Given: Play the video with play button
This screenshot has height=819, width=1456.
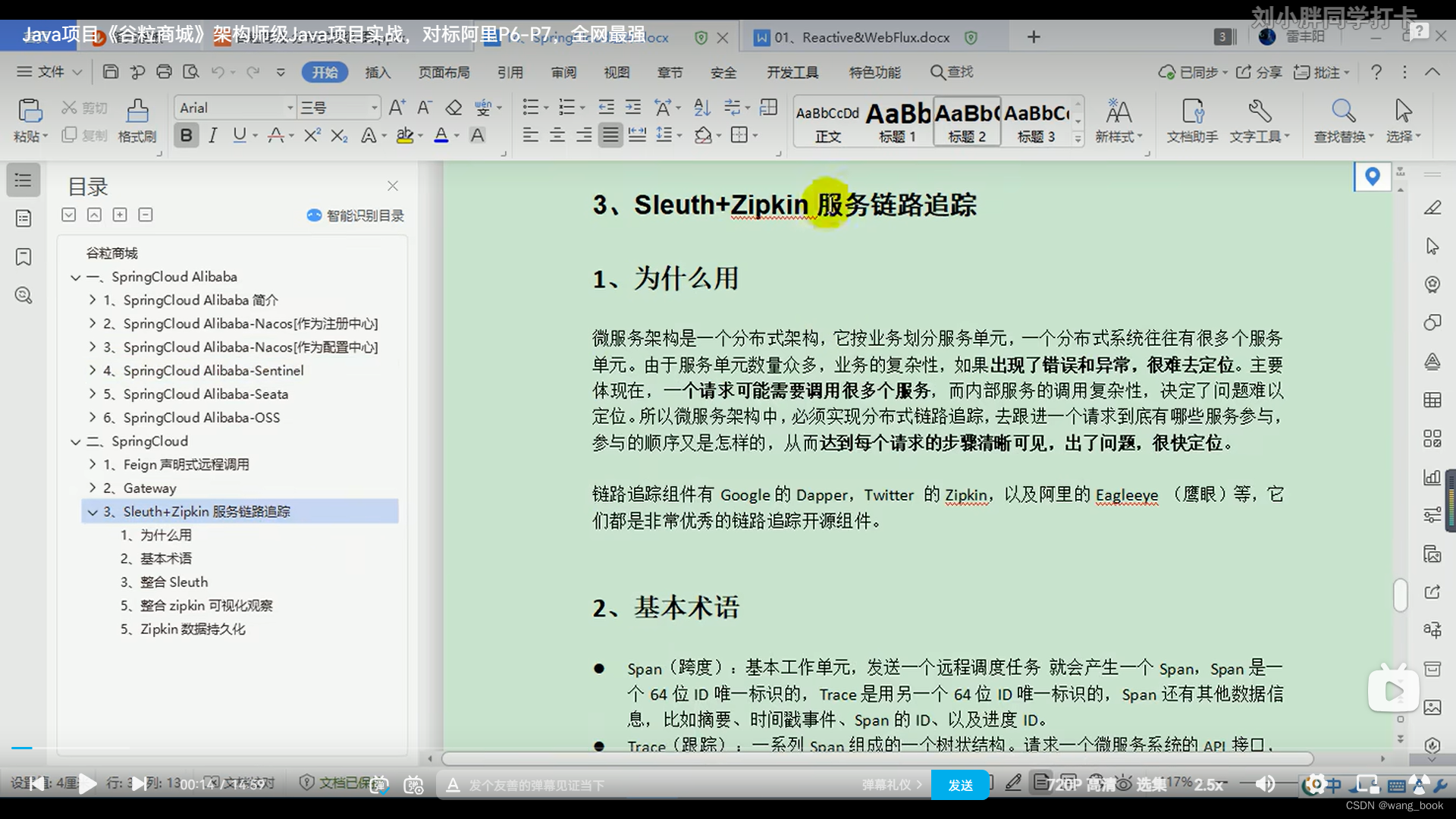Looking at the screenshot, I should click(x=87, y=784).
